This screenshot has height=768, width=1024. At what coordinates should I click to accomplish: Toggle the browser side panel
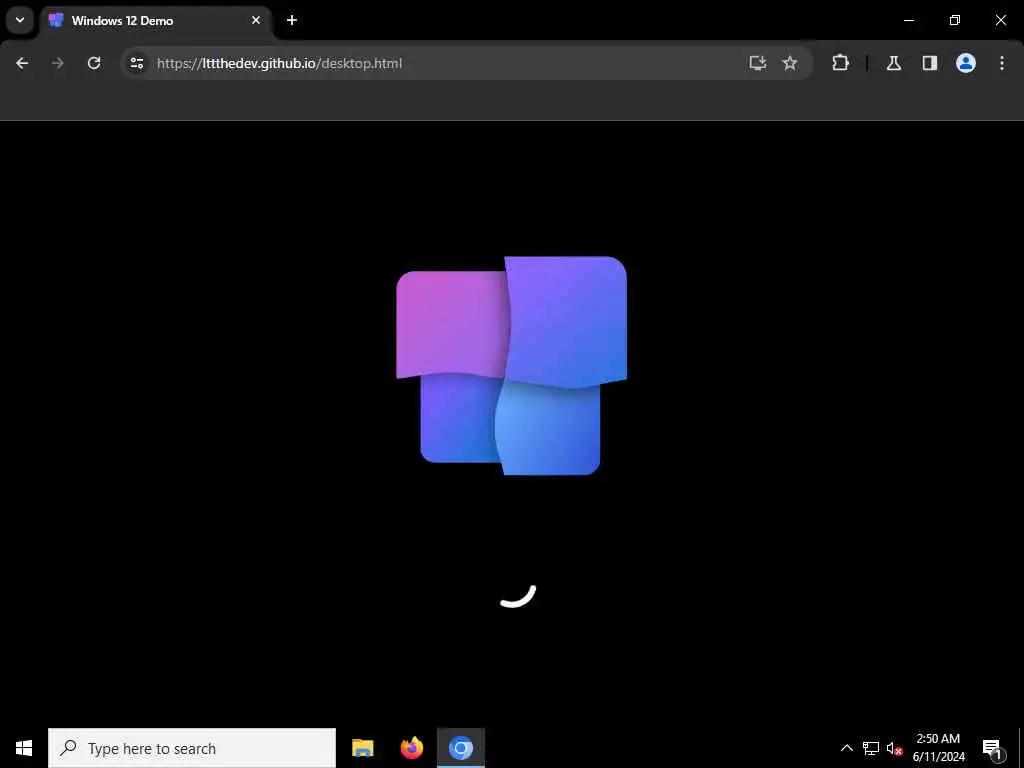coord(930,63)
